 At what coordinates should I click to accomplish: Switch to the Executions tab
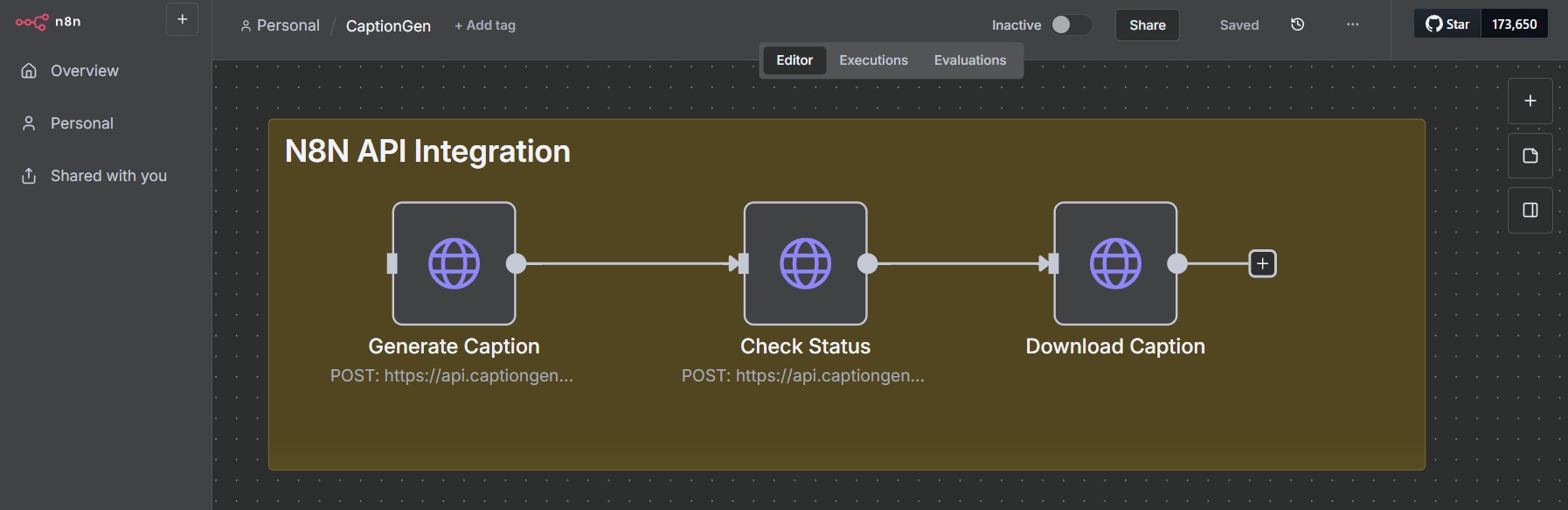pyautogui.click(x=873, y=60)
